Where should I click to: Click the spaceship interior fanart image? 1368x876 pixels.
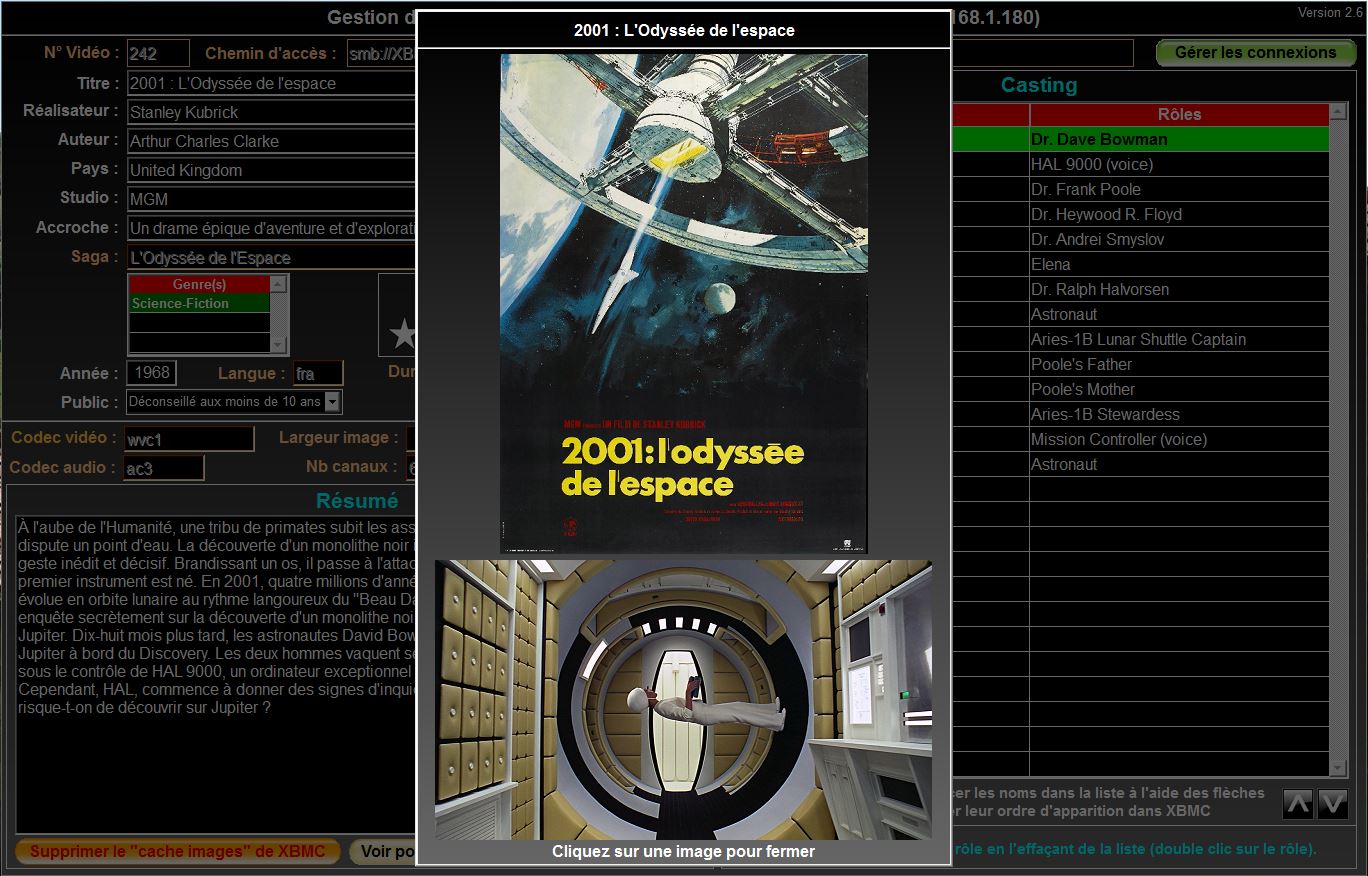tap(683, 699)
